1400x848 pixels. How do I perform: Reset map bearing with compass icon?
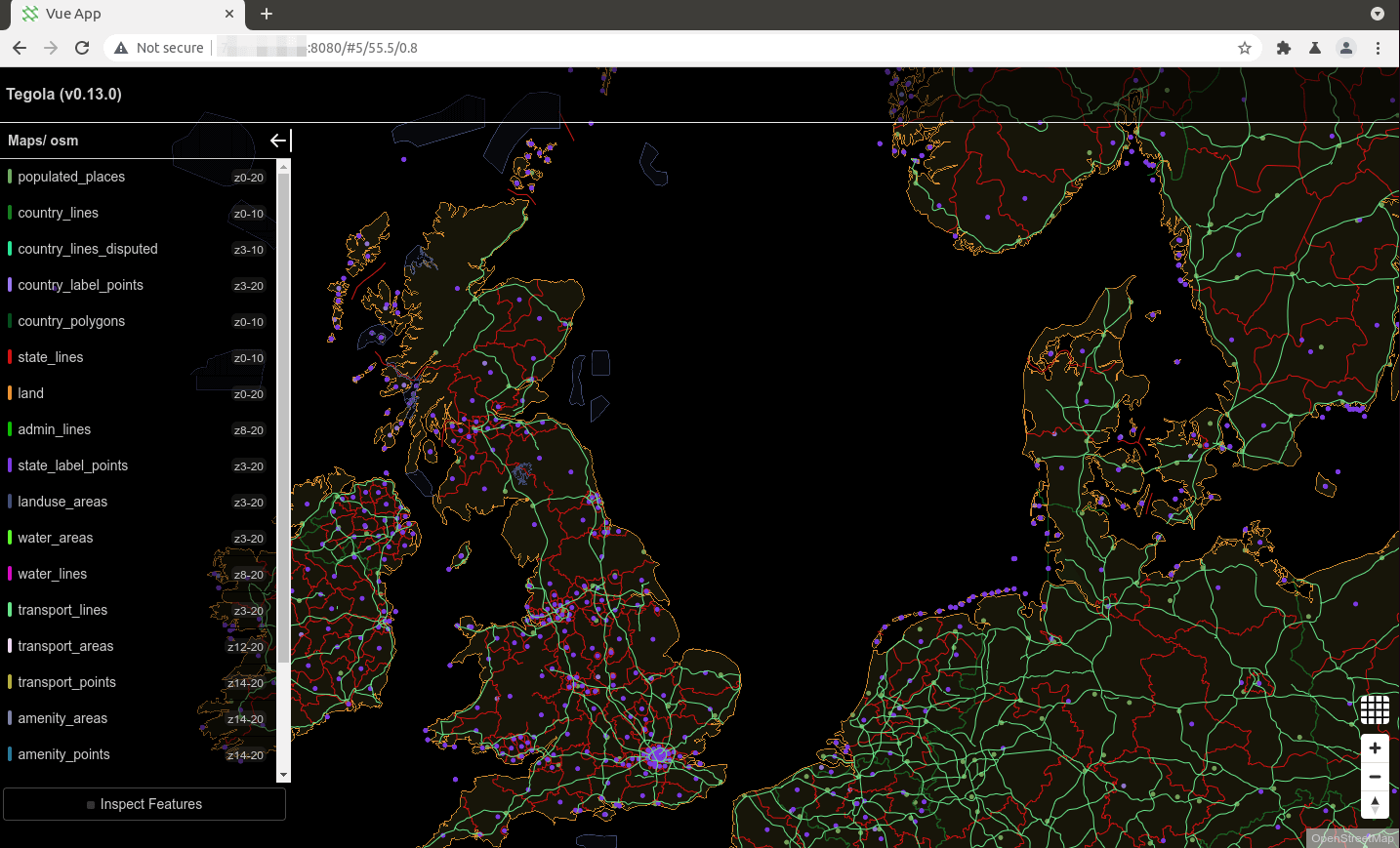click(1375, 805)
